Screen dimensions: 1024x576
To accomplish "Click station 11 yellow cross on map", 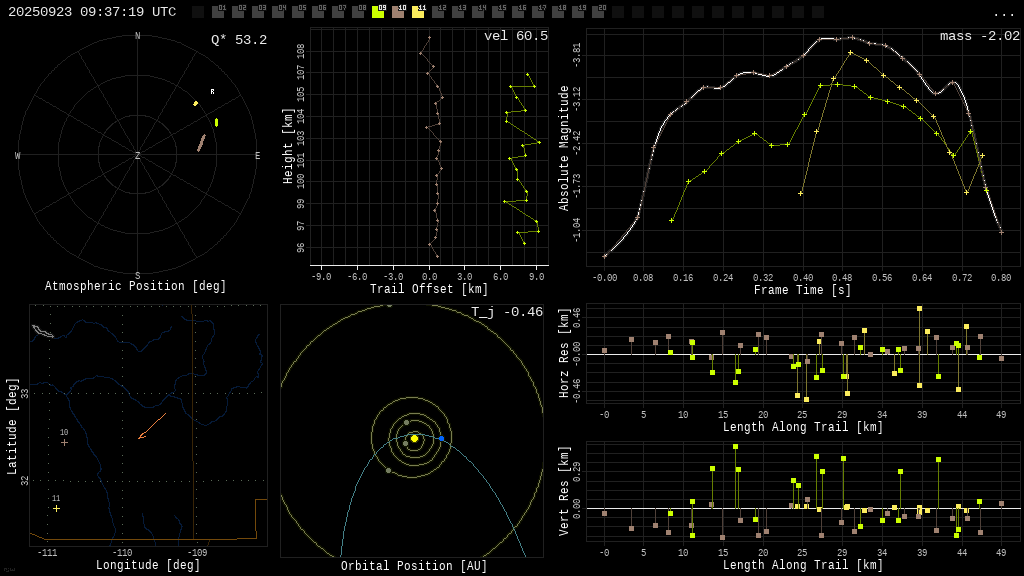I will (56, 508).
